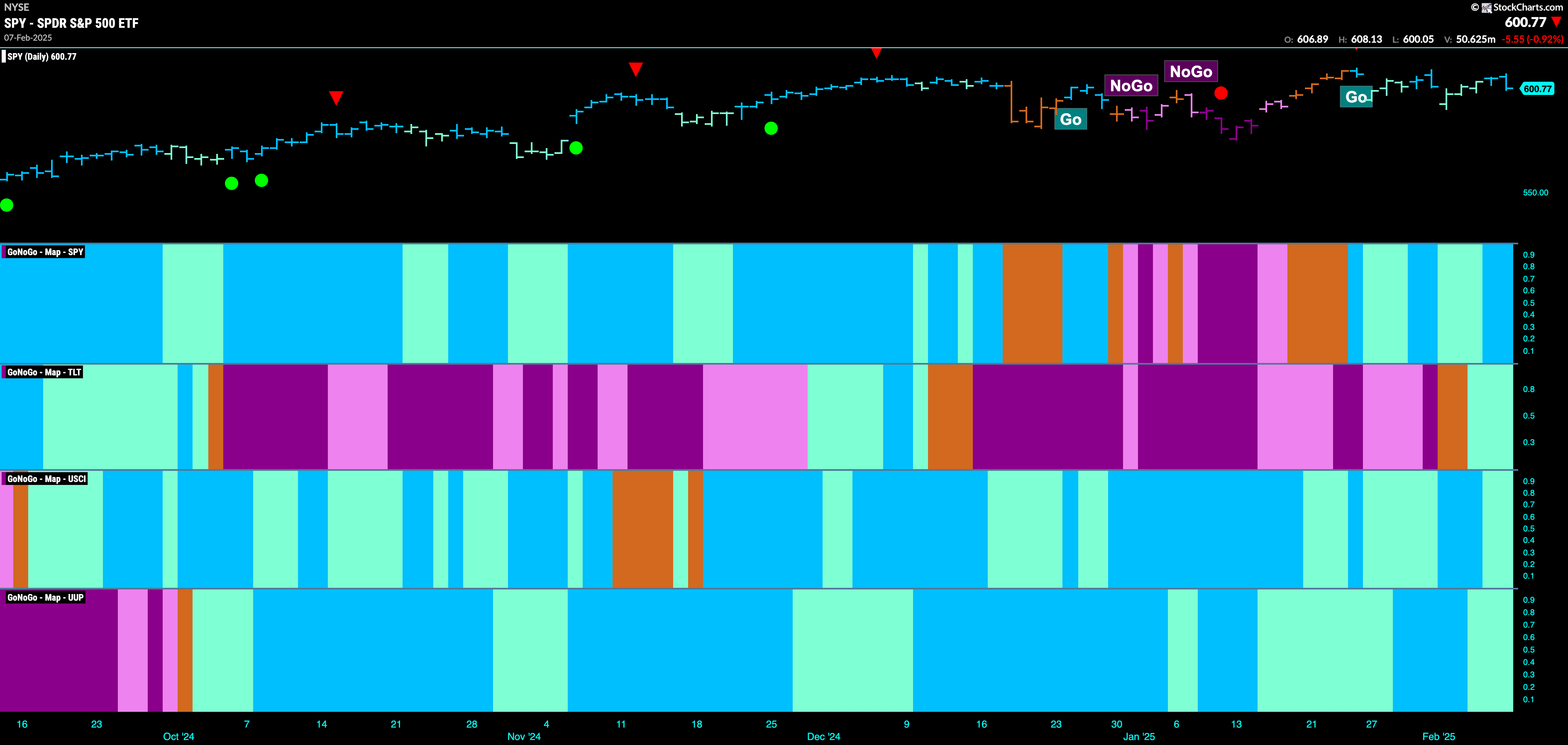The height and width of the screenshot is (745, 1568).
Task: Click the teal Go label in late December
Action: pyautogui.click(x=1070, y=119)
